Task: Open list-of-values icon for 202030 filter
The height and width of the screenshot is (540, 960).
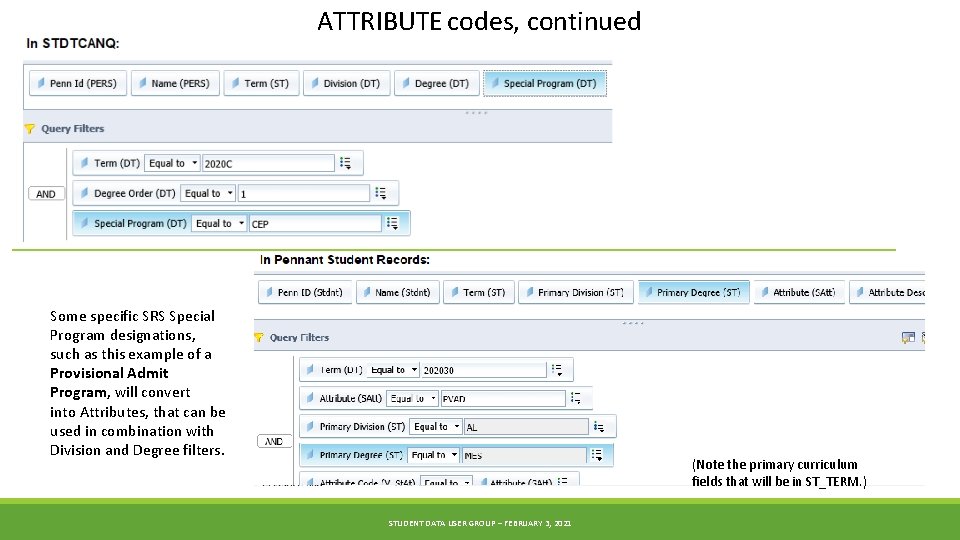Action: coord(557,369)
